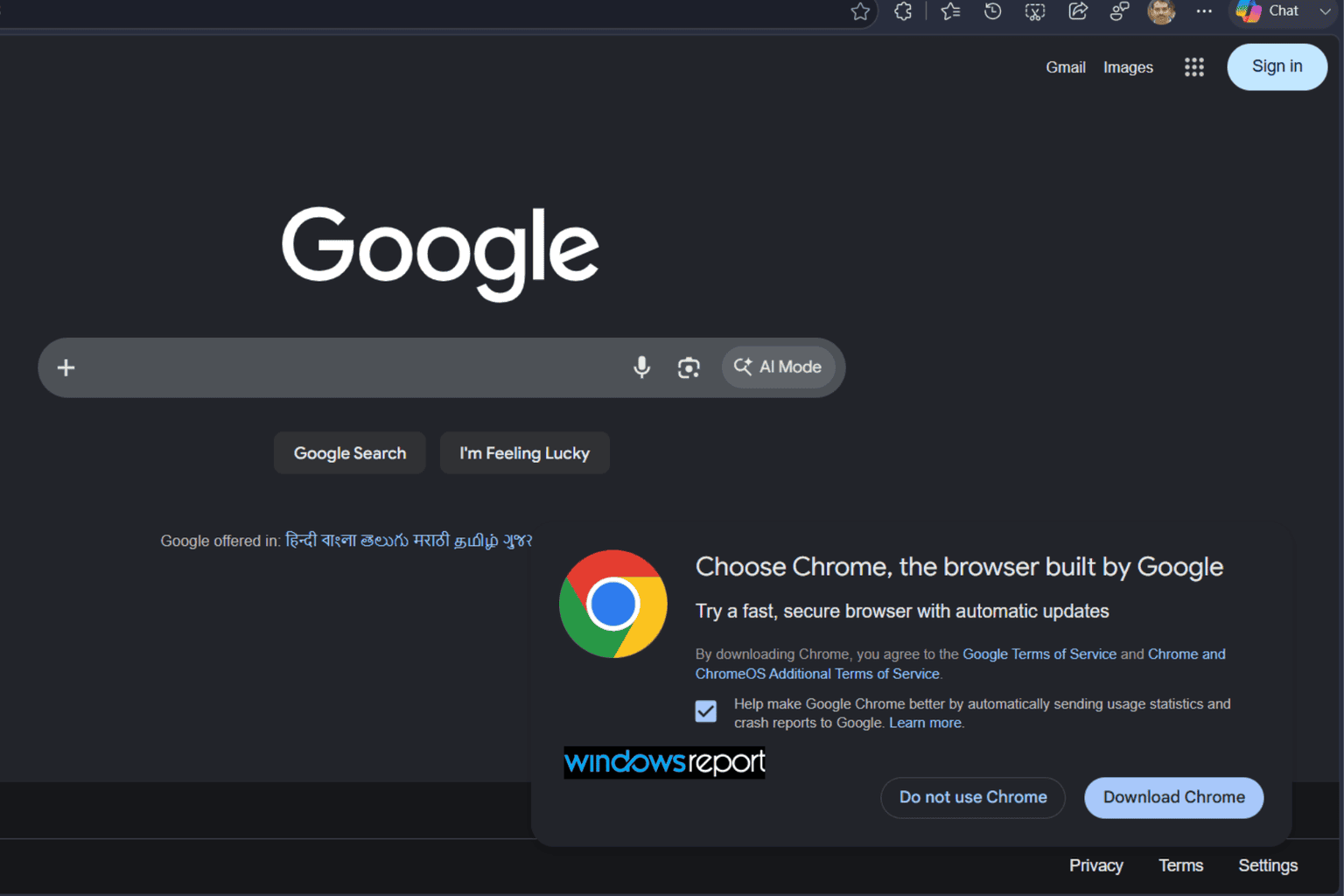Viewport: 1344px width, 896px height.
Task: Open Terms footer link
Action: click(1180, 865)
